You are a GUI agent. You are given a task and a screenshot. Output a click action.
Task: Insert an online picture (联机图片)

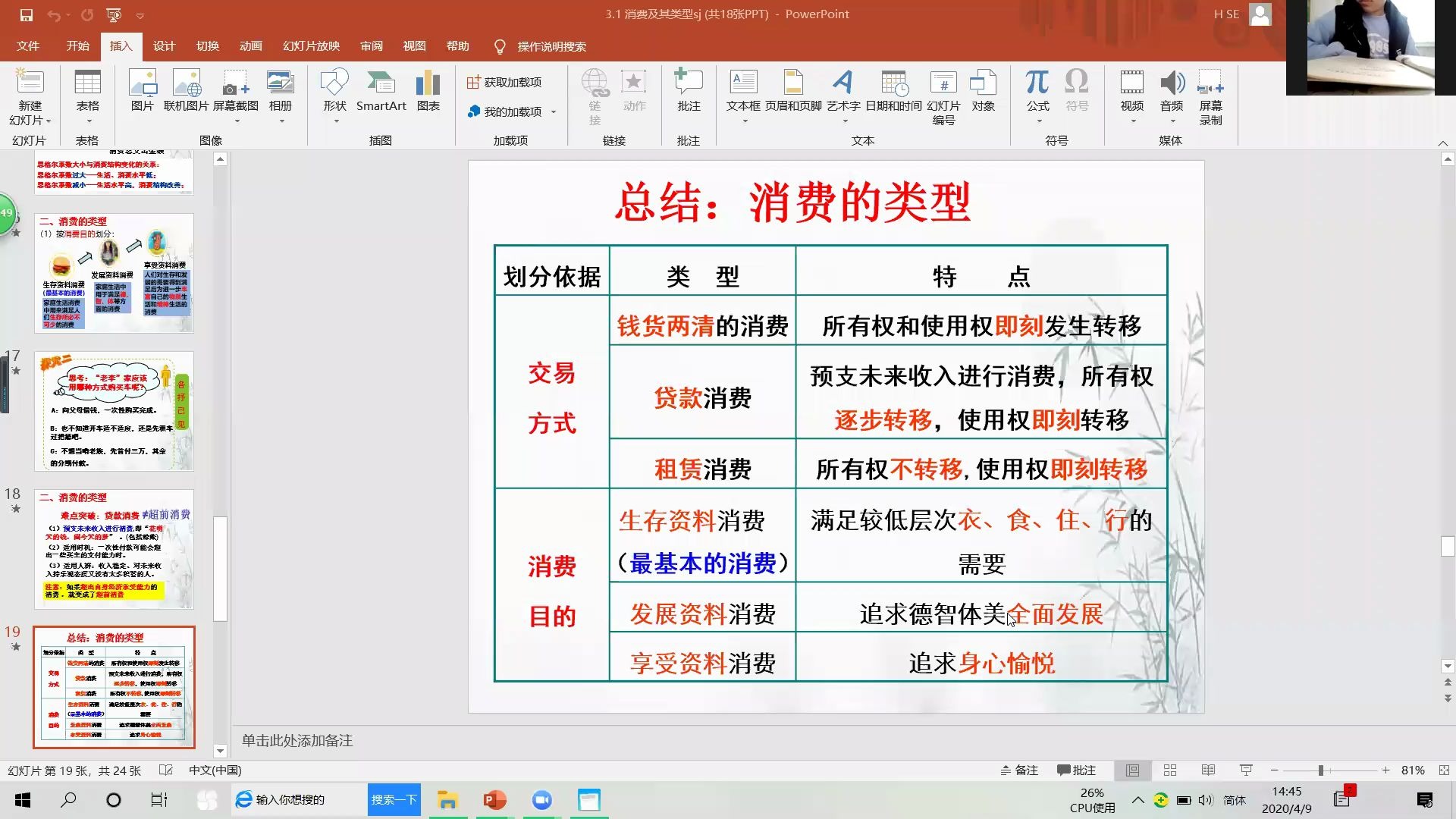(186, 91)
